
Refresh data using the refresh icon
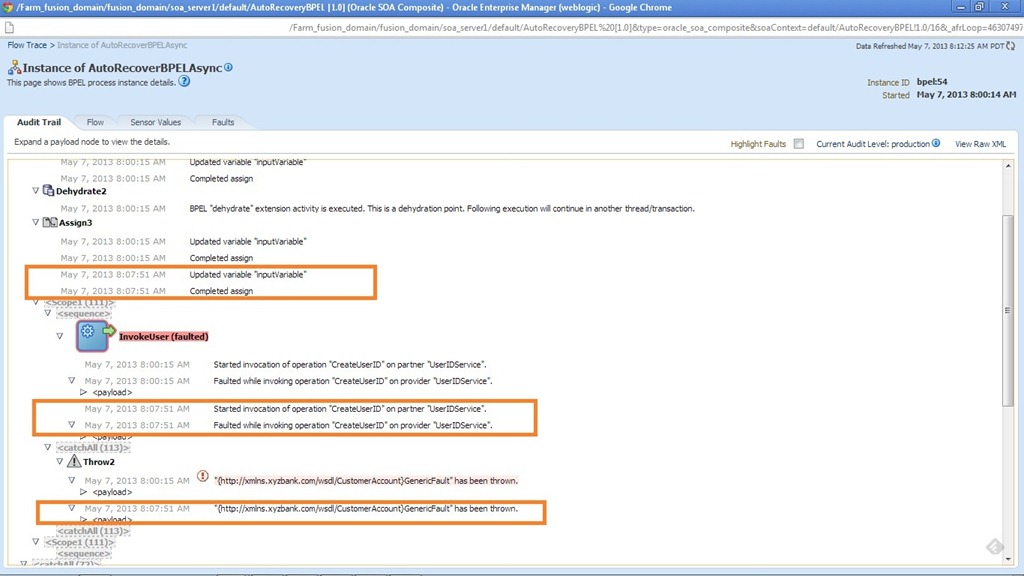[x=1011, y=46]
